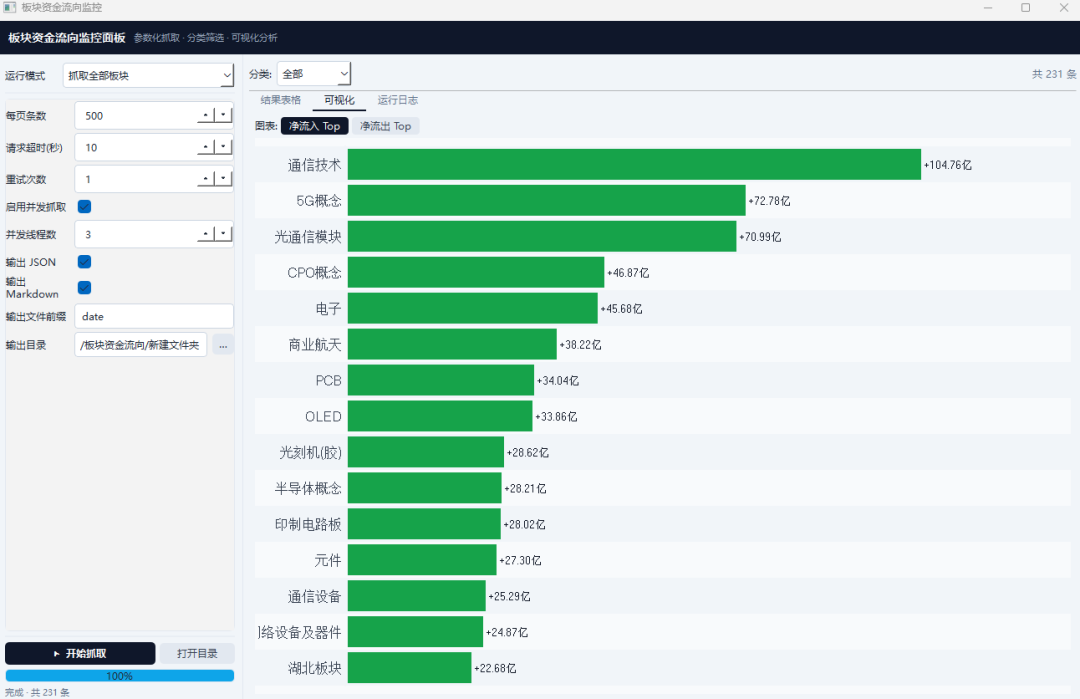Expand the 分类 filter dropdown

point(314,74)
